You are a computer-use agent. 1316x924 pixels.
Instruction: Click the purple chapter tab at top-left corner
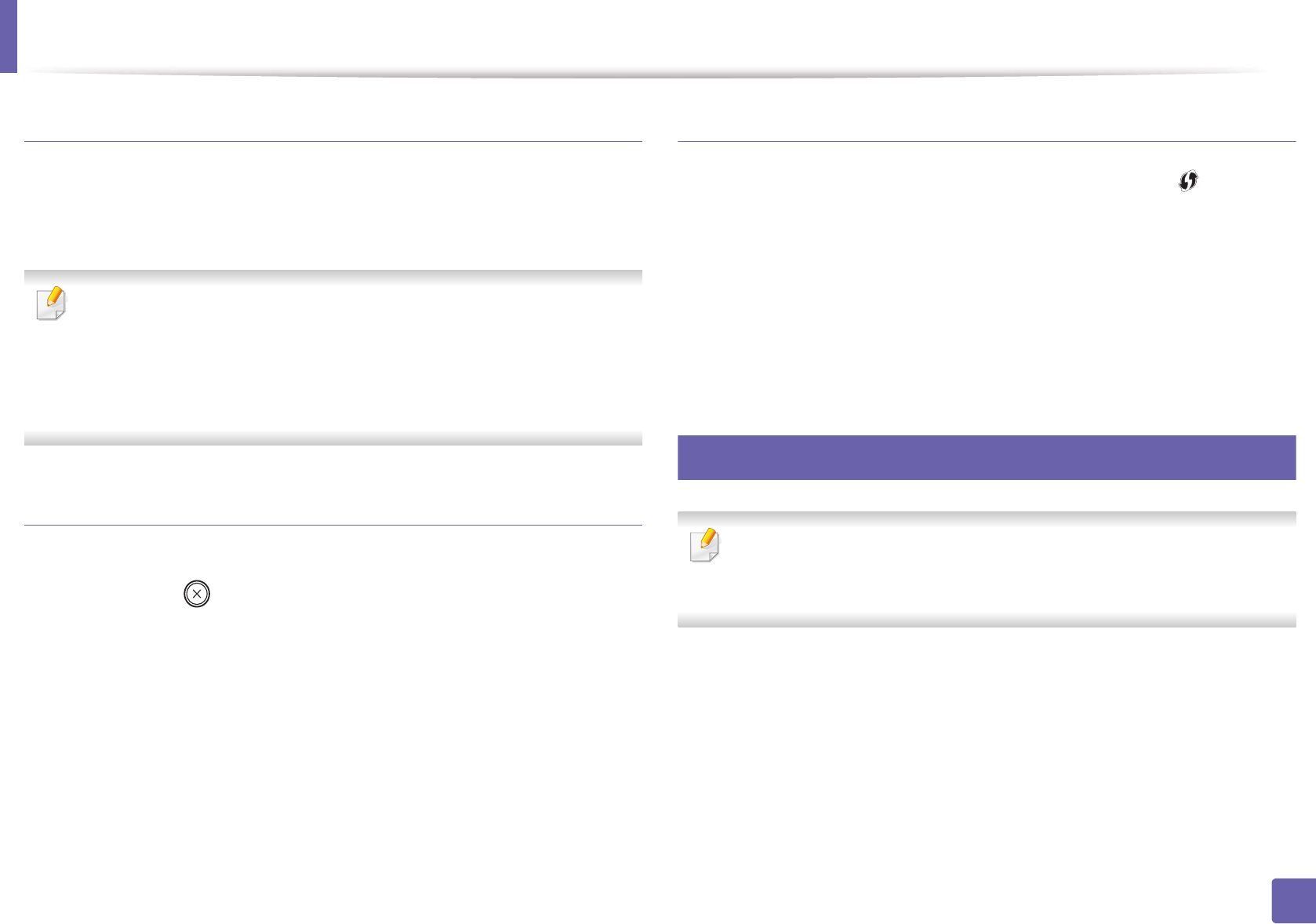(8, 36)
